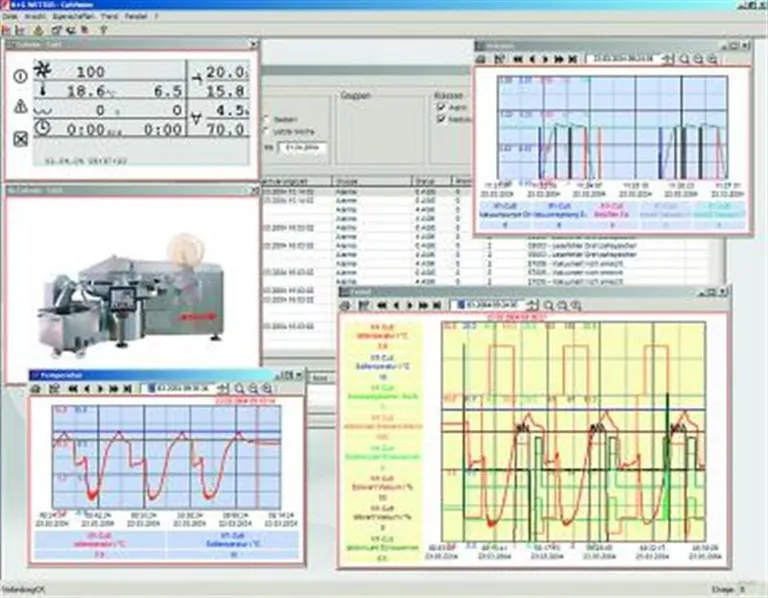Click the print icon in the top-right trend window
This screenshot has width=768, height=598.
[x=482, y=60]
